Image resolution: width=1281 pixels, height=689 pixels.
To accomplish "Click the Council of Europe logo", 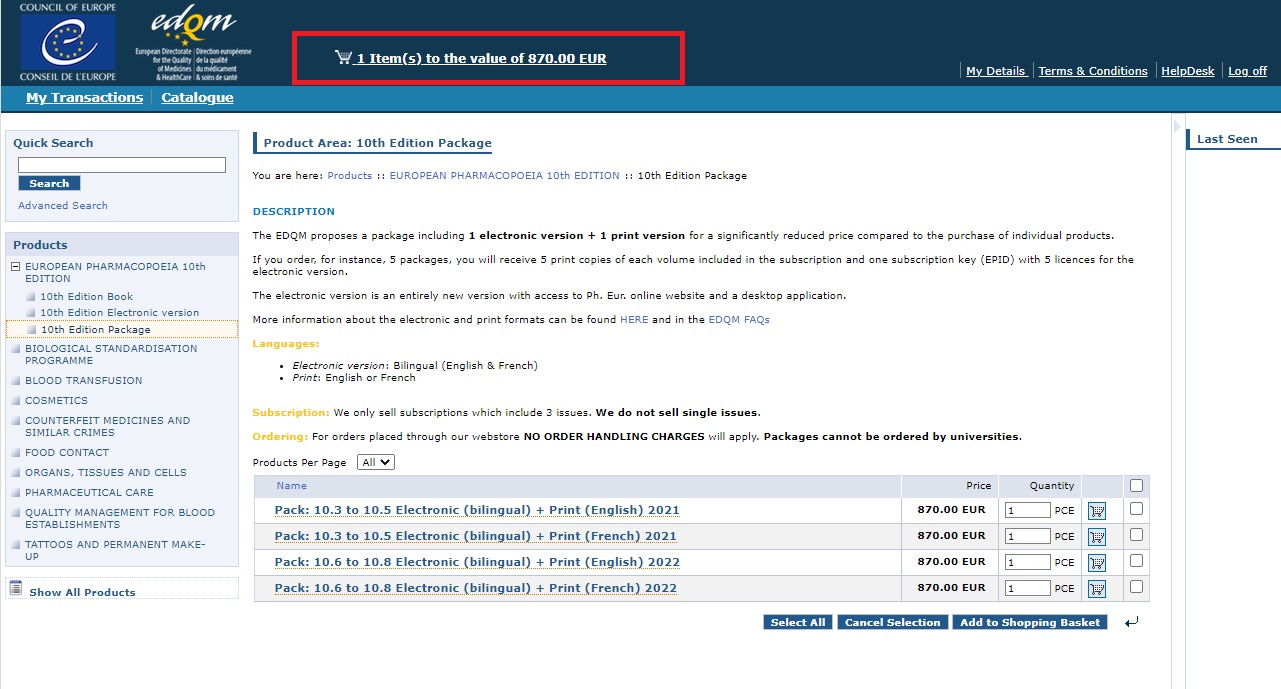I will (67, 42).
